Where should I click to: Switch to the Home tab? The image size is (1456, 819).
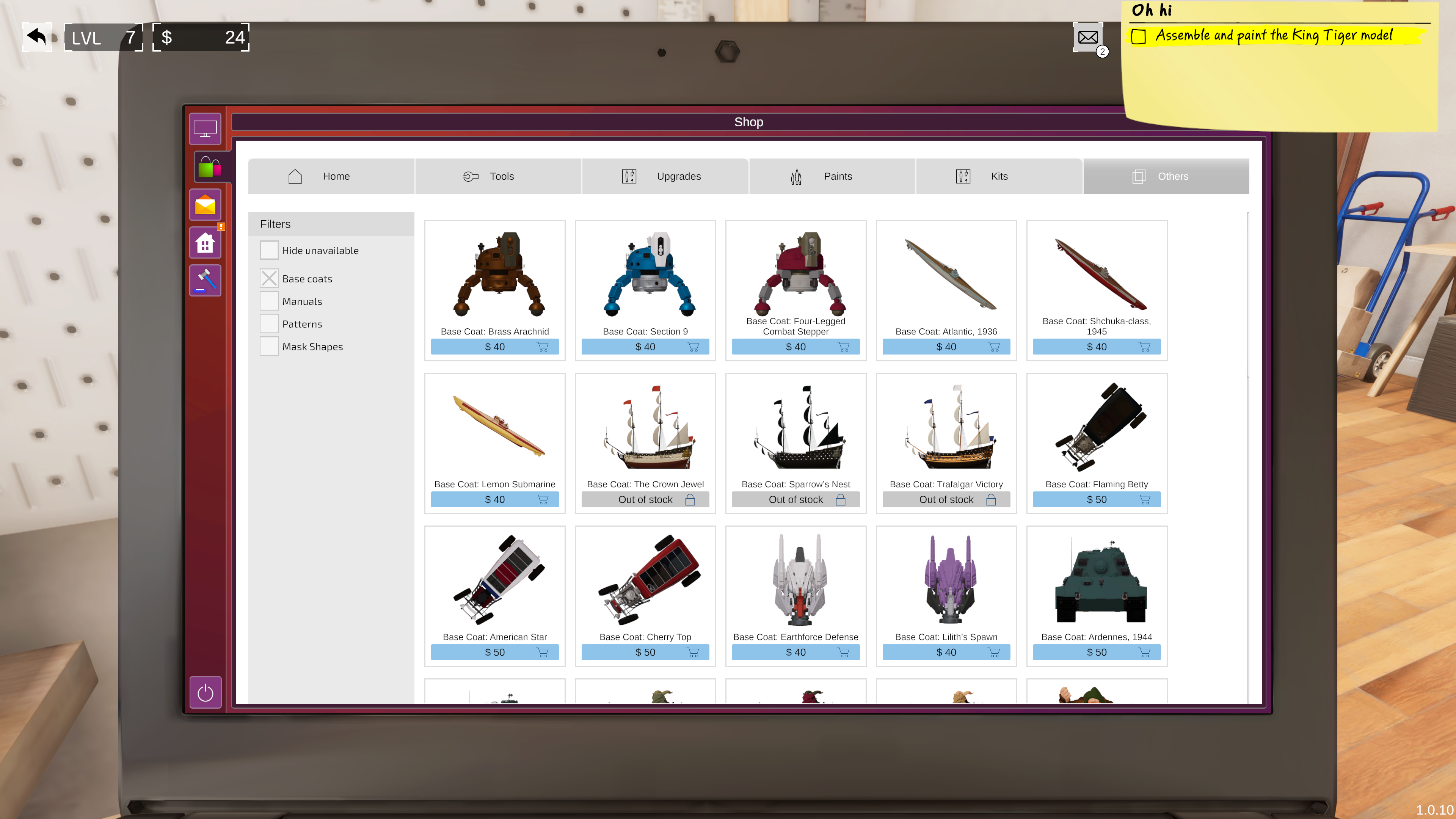click(x=331, y=176)
